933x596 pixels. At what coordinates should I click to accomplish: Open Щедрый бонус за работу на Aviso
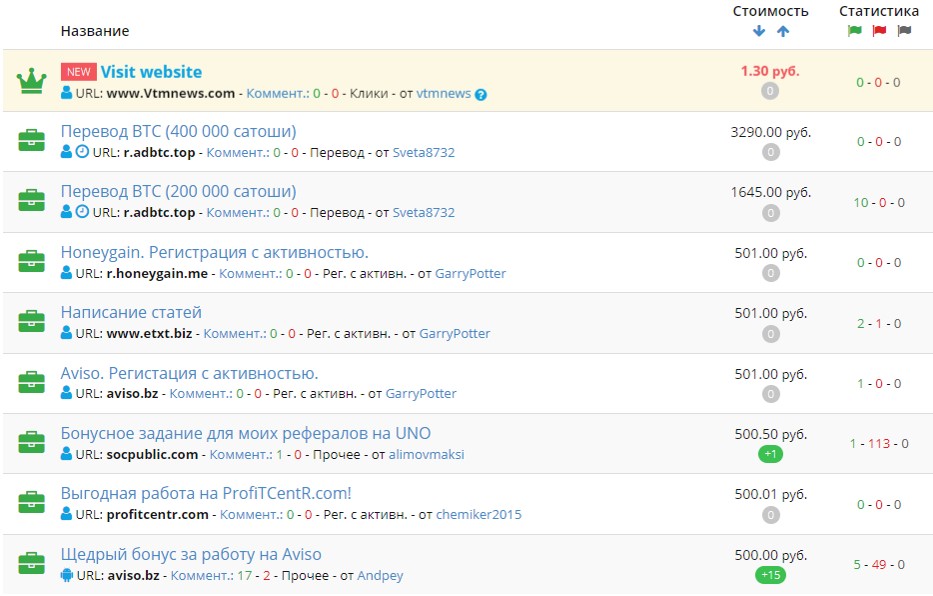coord(191,554)
